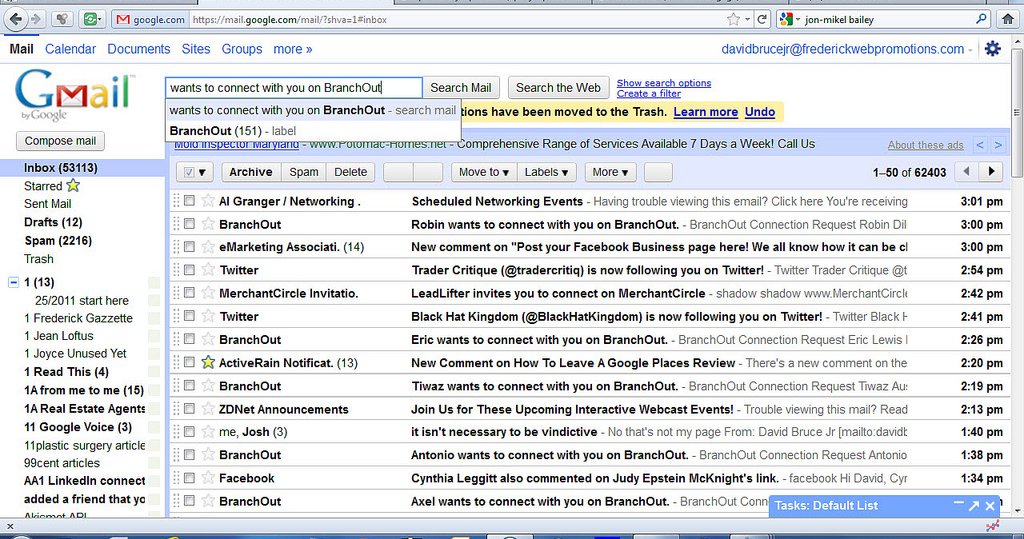Click the browser address bar
The image size is (1024, 539).
[x=457, y=20]
